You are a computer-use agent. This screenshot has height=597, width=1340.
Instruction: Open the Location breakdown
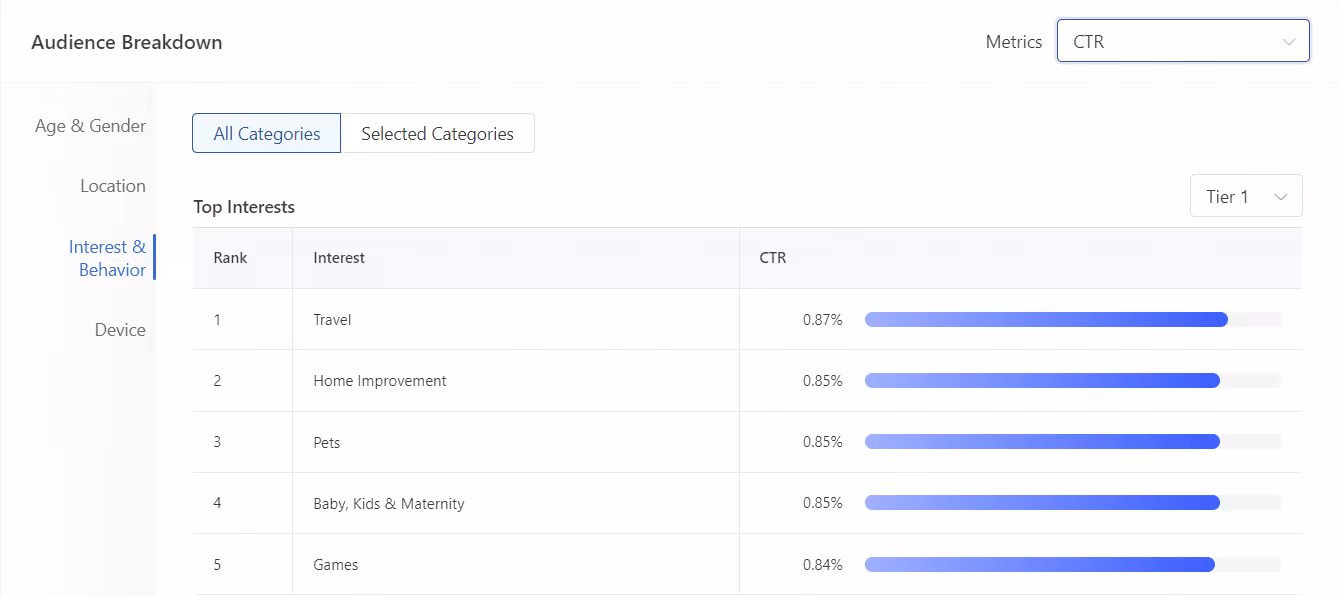pyautogui.click(x=113, y=185)
